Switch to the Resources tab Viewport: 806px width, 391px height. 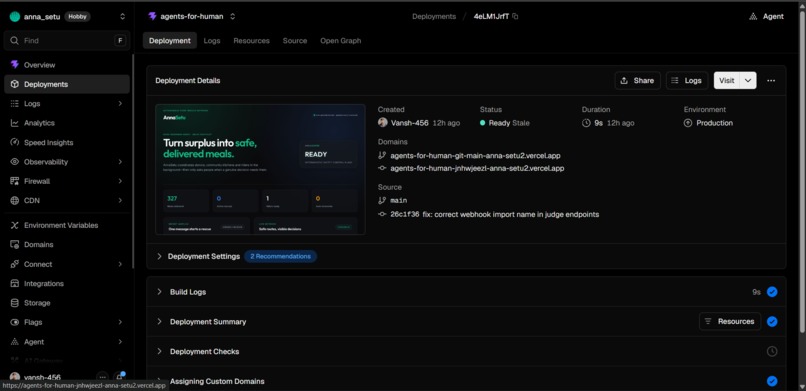[251, 41]
